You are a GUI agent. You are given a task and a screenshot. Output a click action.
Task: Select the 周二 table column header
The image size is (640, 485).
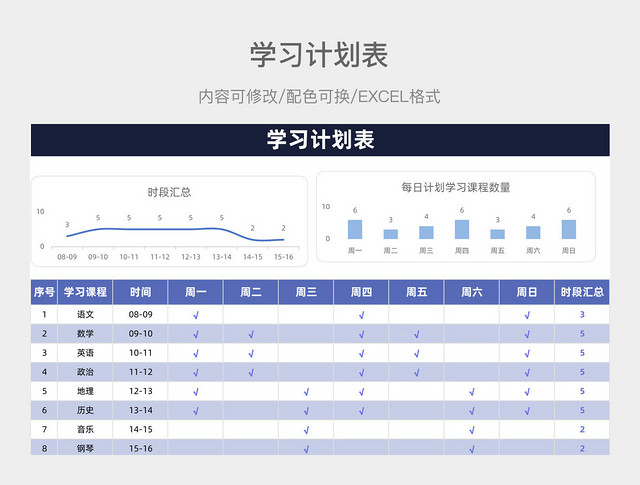(251, 292)
